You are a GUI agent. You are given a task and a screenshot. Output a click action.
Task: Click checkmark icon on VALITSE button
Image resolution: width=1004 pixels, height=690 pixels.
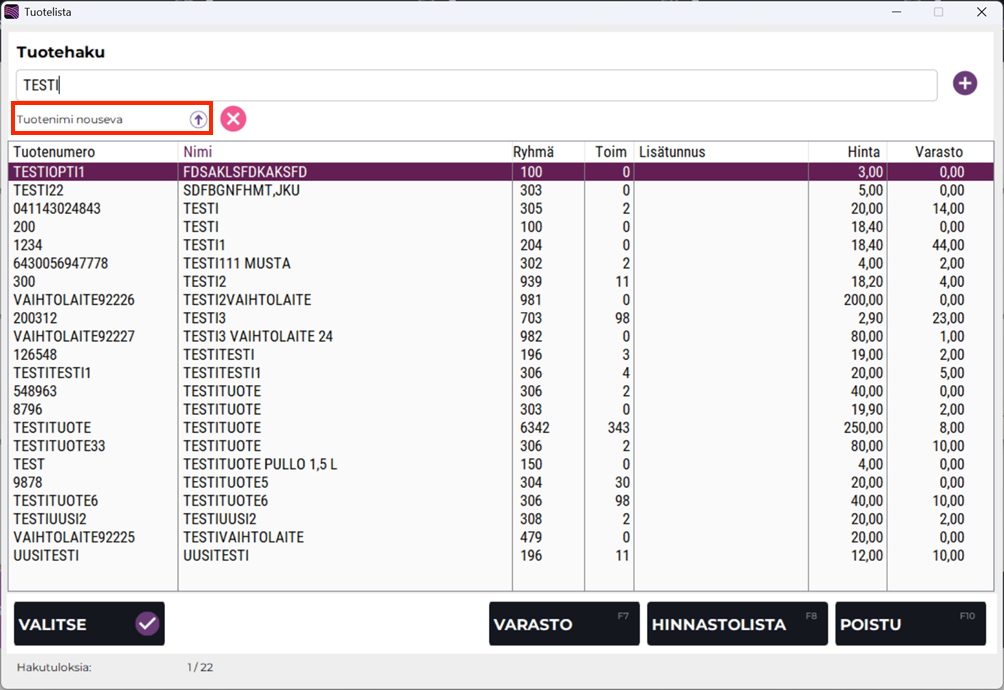tap(147, 624)
